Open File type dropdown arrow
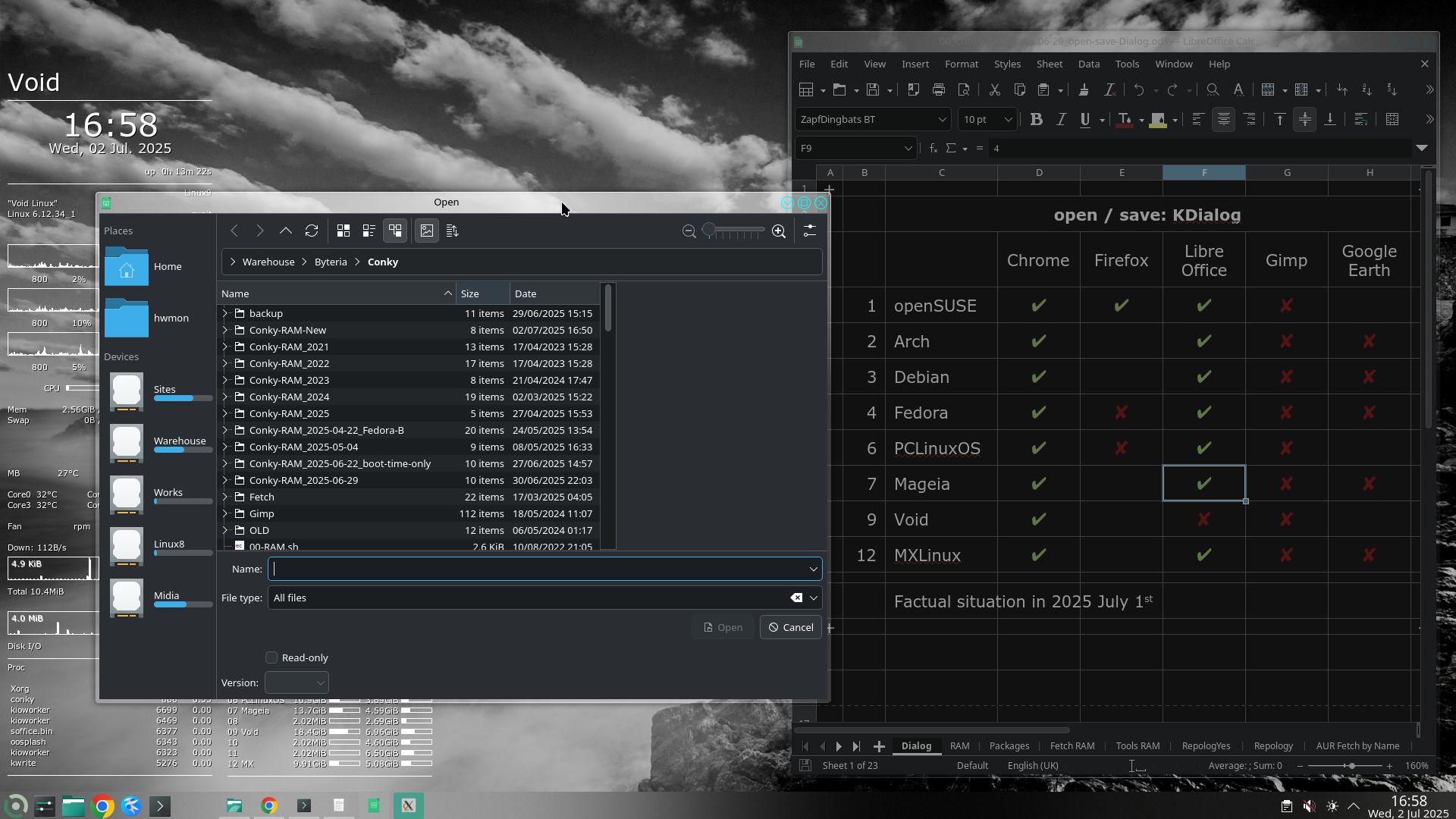This screenshot has height=819, width=1456. (814, 598)
